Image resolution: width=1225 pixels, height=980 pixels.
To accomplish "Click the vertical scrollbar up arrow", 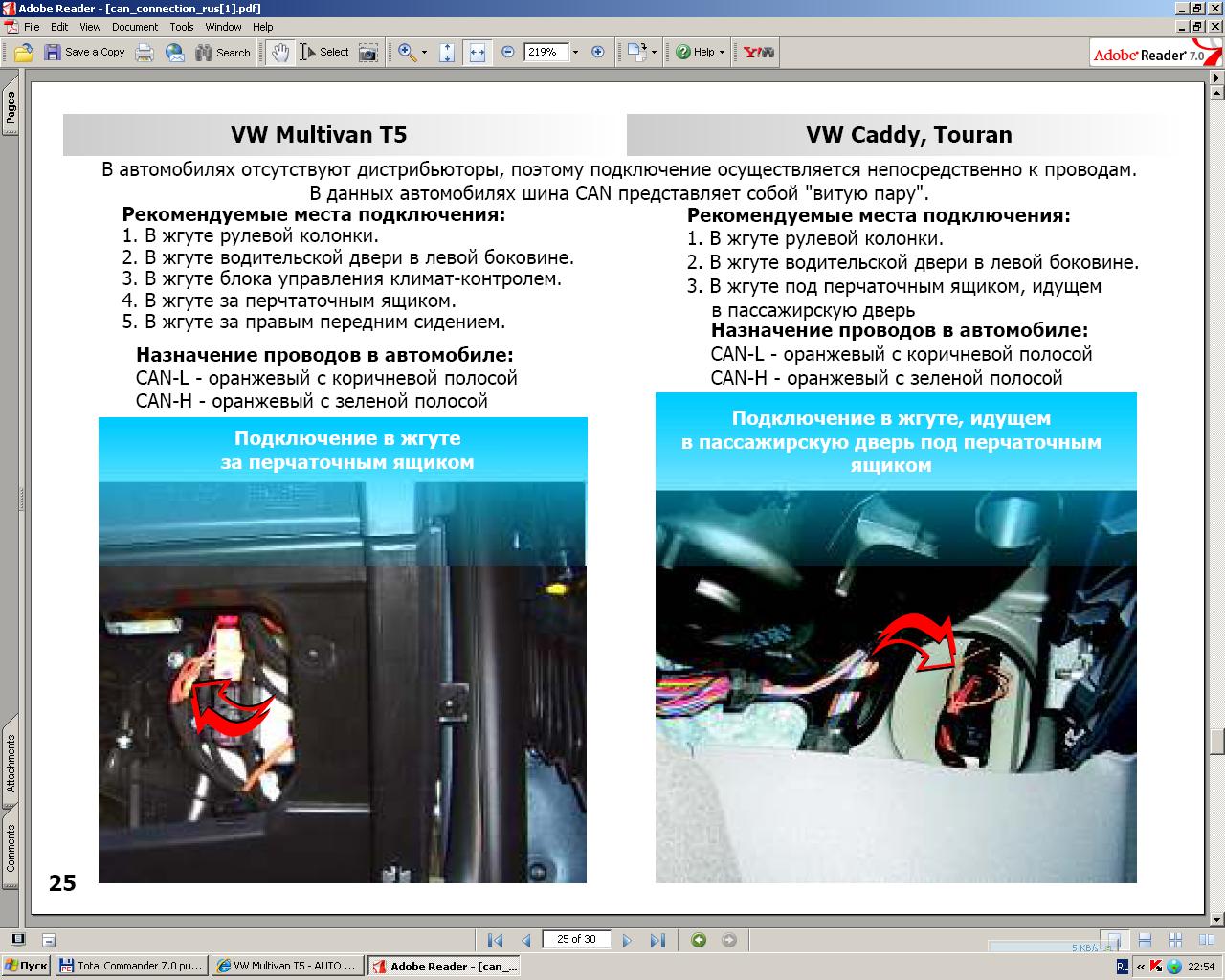I will (1216, 92).
